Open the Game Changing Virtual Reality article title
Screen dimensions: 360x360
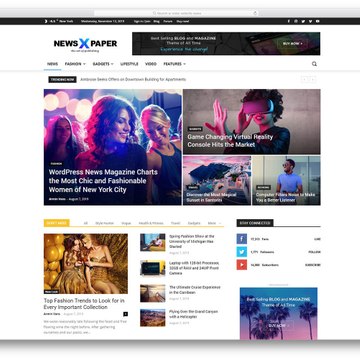point(230,141)
